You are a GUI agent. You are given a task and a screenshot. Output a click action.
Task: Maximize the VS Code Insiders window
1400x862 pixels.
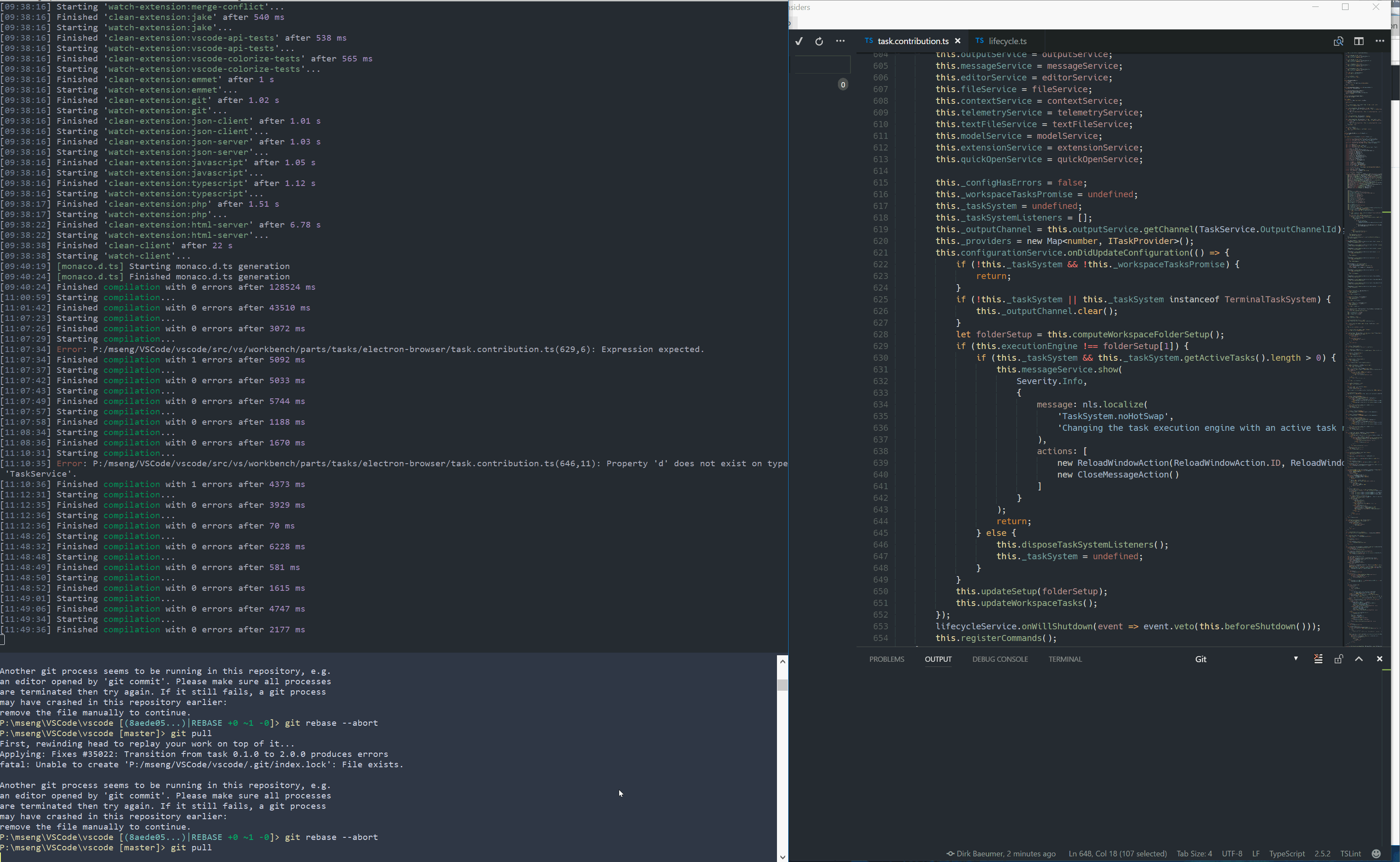(1345, 7)
